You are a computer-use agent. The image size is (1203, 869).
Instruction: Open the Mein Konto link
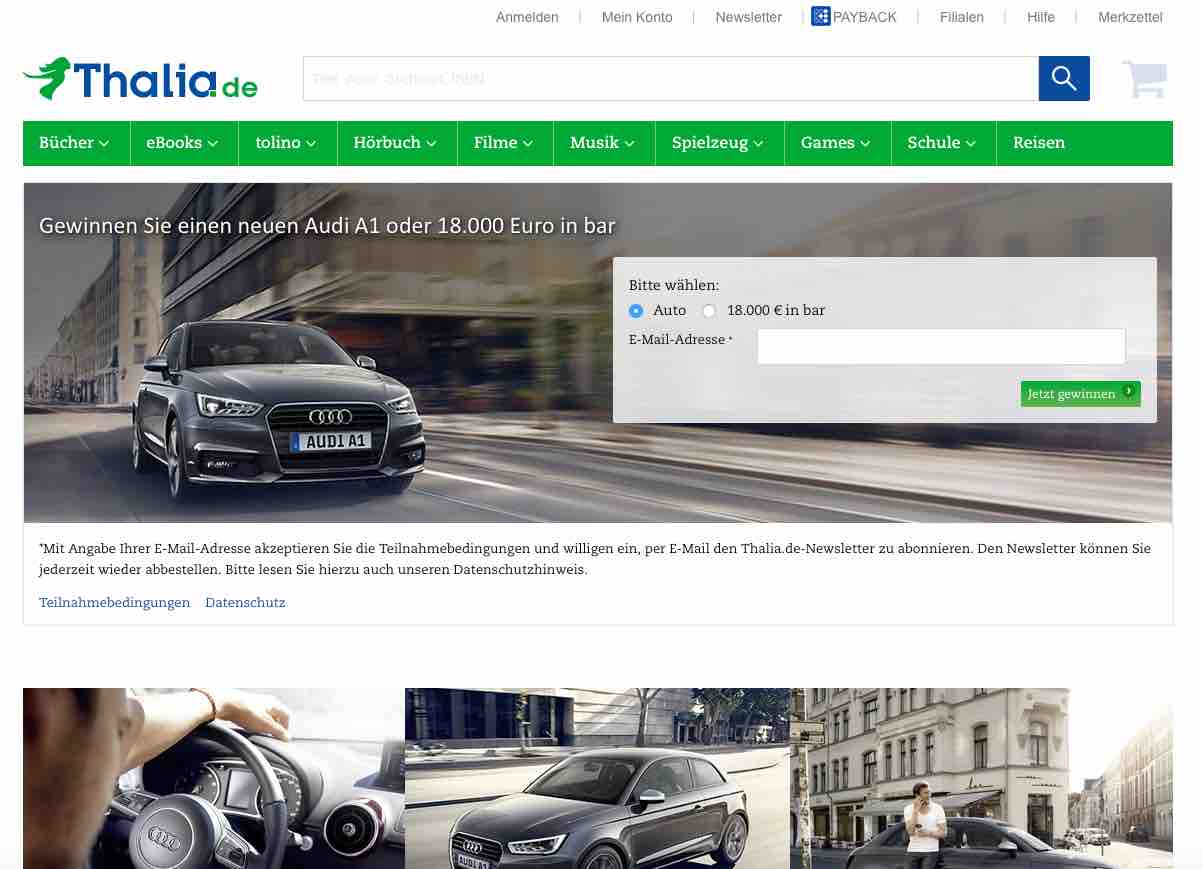tap(637, 17)
